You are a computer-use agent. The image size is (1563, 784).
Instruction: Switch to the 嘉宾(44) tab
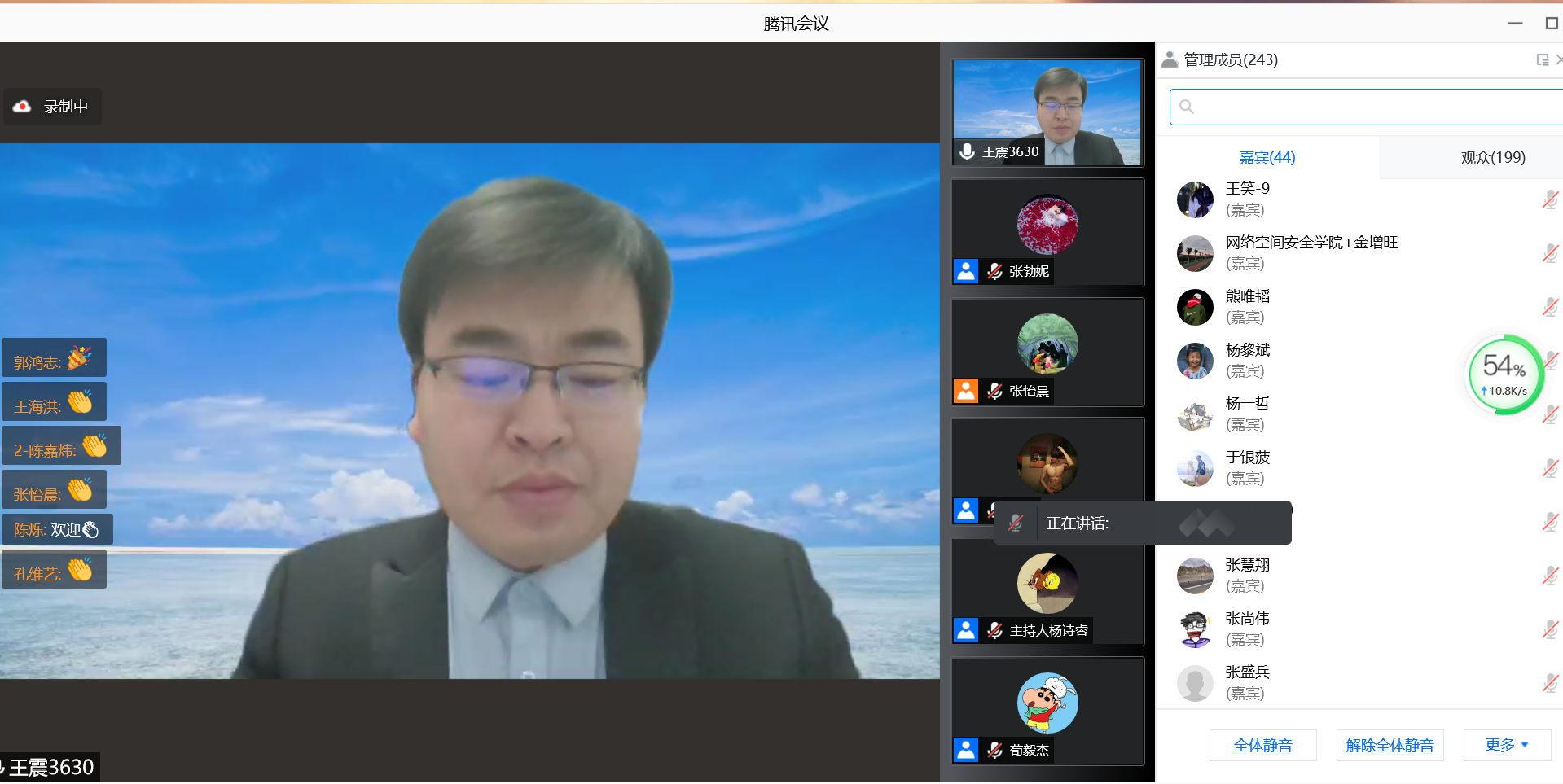coord(1267,158)
